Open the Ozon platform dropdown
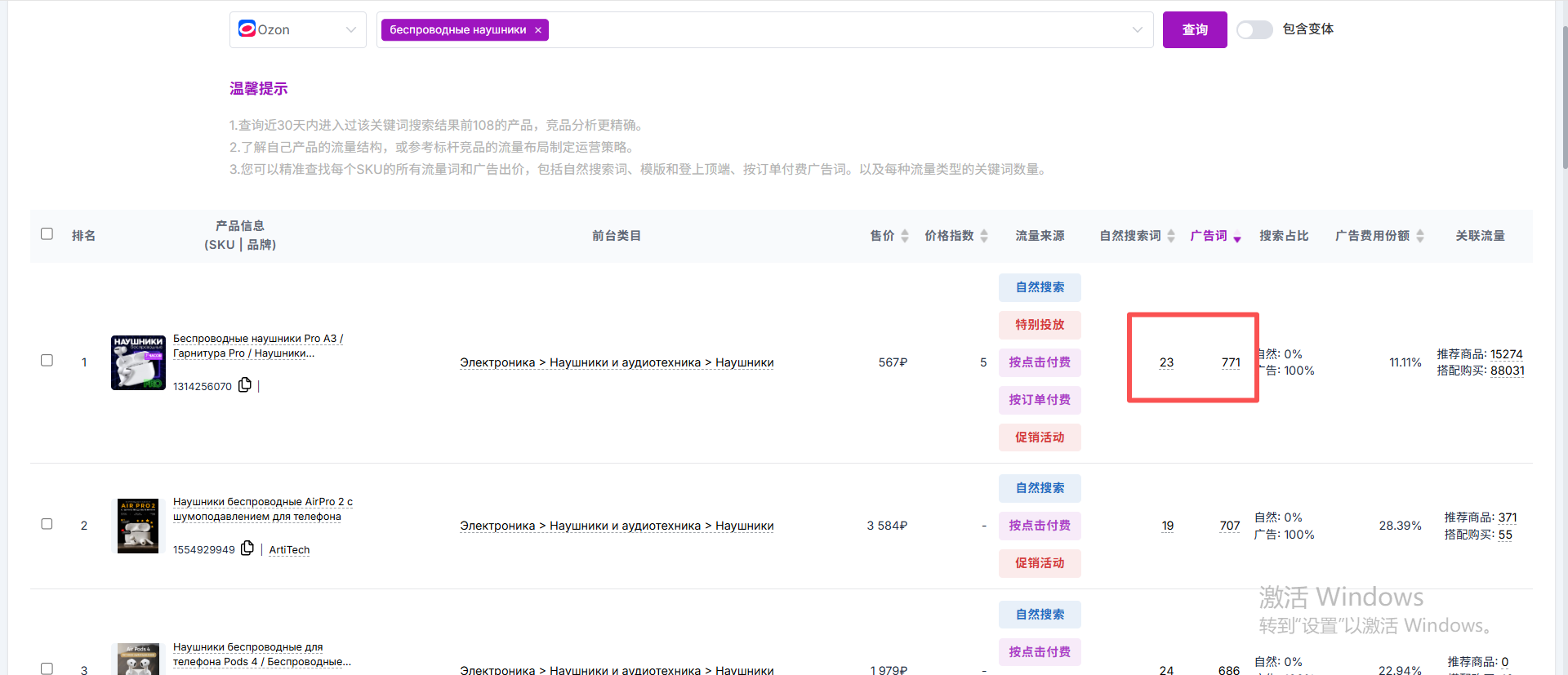This screenshot has height=675, width=1568. point(298,30)
